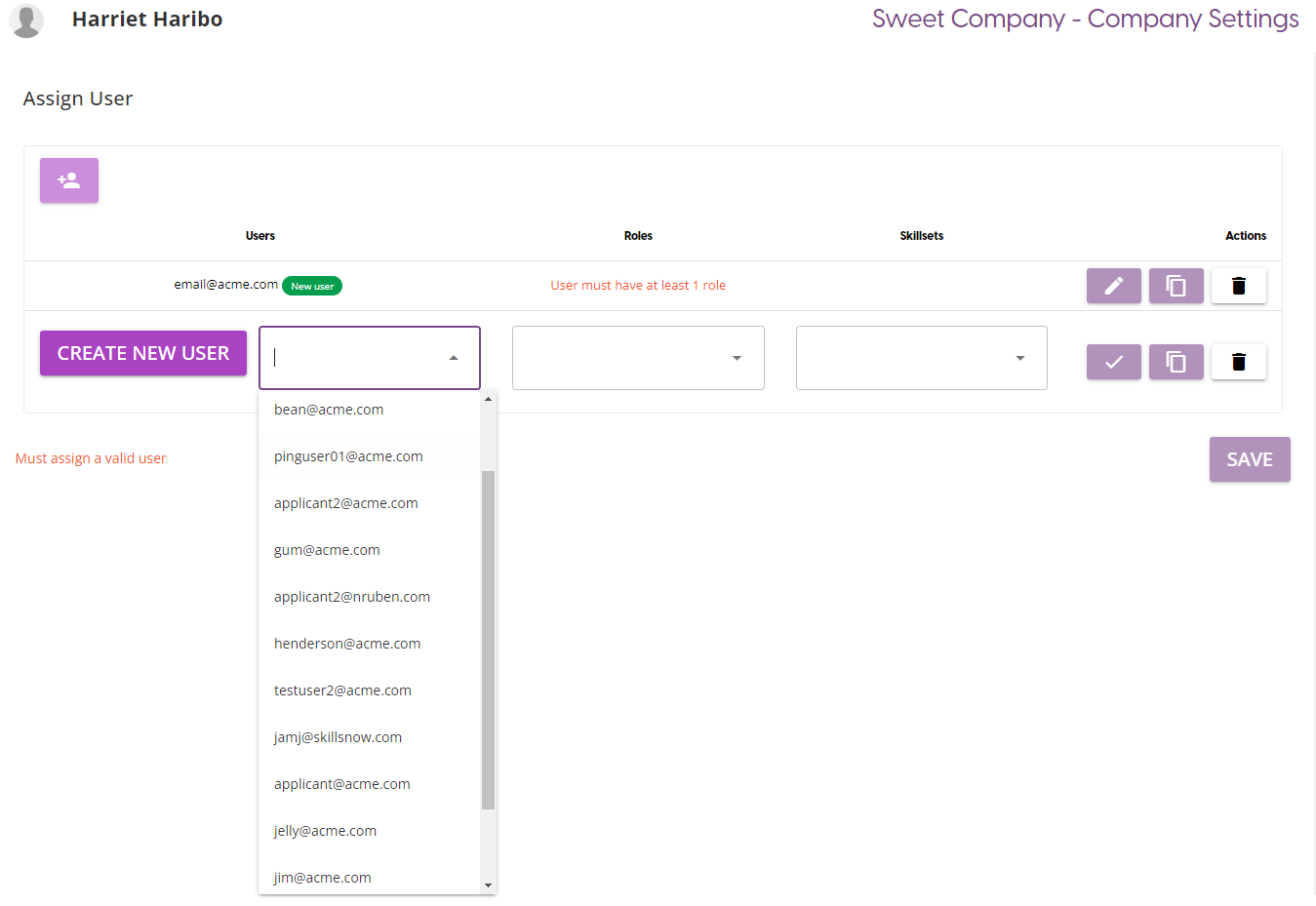Select bean@acme.com from the list
Screen dimensions: 1316x906
(329, 410)
